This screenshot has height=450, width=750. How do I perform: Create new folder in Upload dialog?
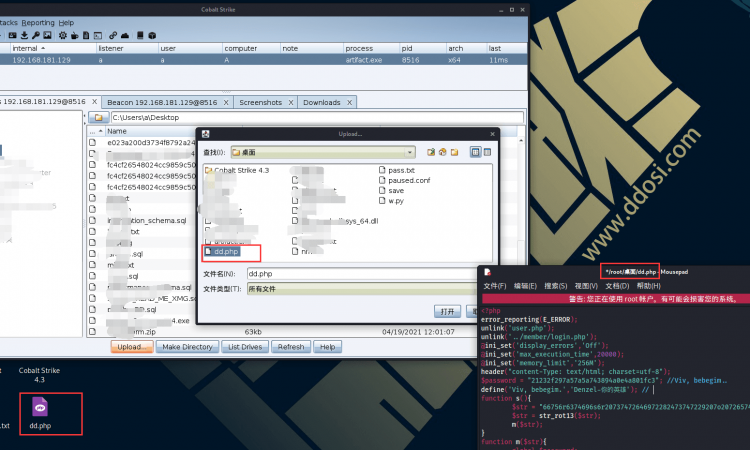pyautogui.click(x=454, y=152)
